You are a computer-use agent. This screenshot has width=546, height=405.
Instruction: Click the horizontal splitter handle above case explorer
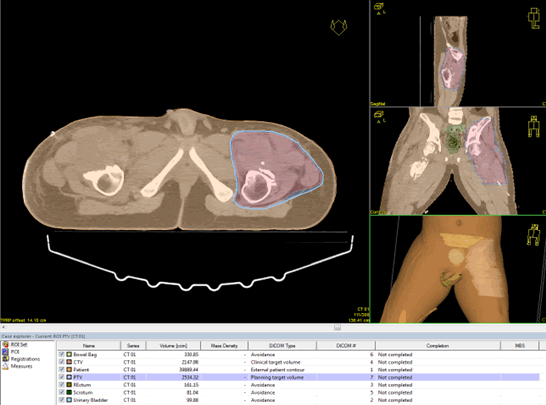[337, 328]
